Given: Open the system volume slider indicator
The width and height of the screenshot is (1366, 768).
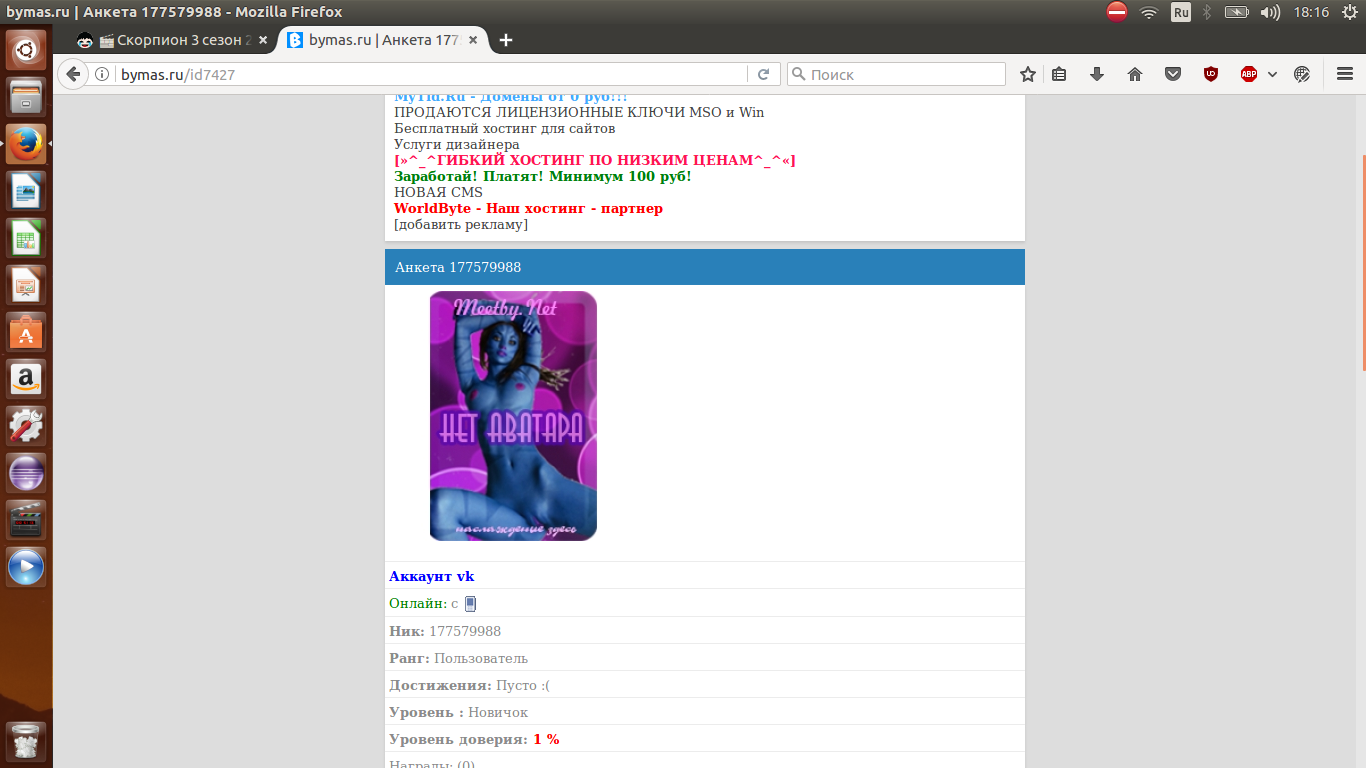Looking at the screenshot, I should tap(1271, 12).
